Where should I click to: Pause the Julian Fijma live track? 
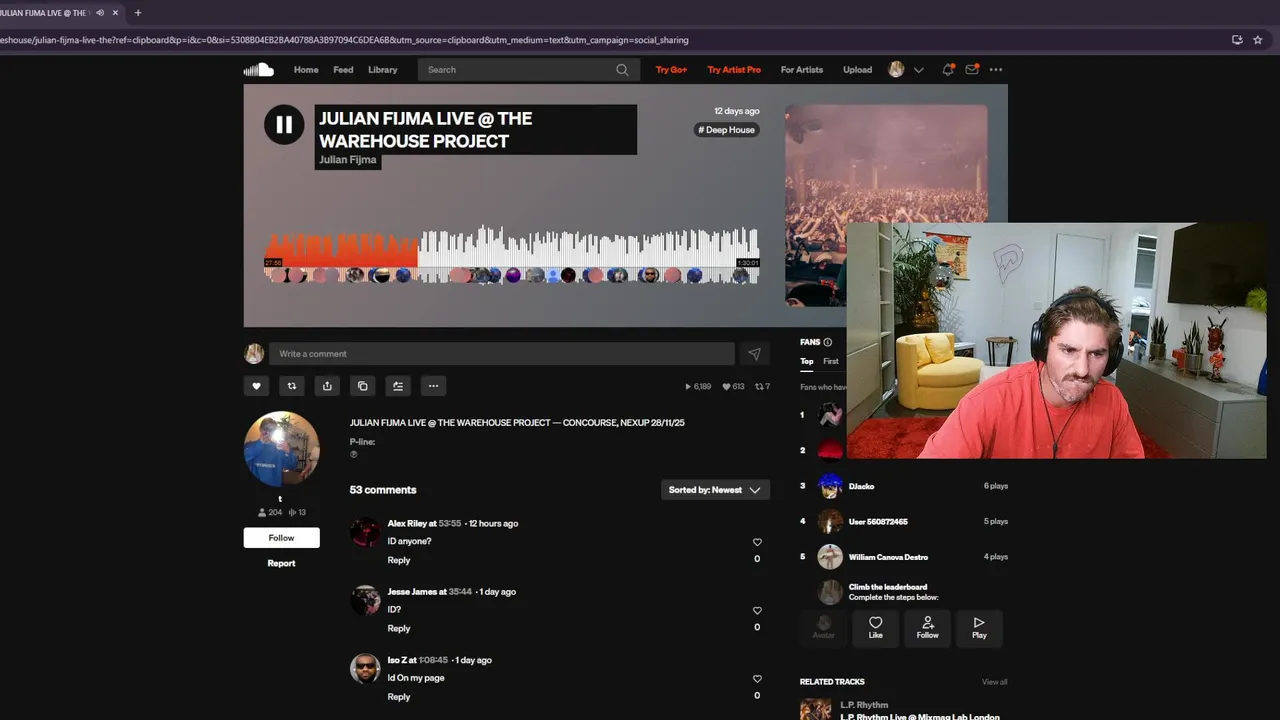tap(284, 125)
